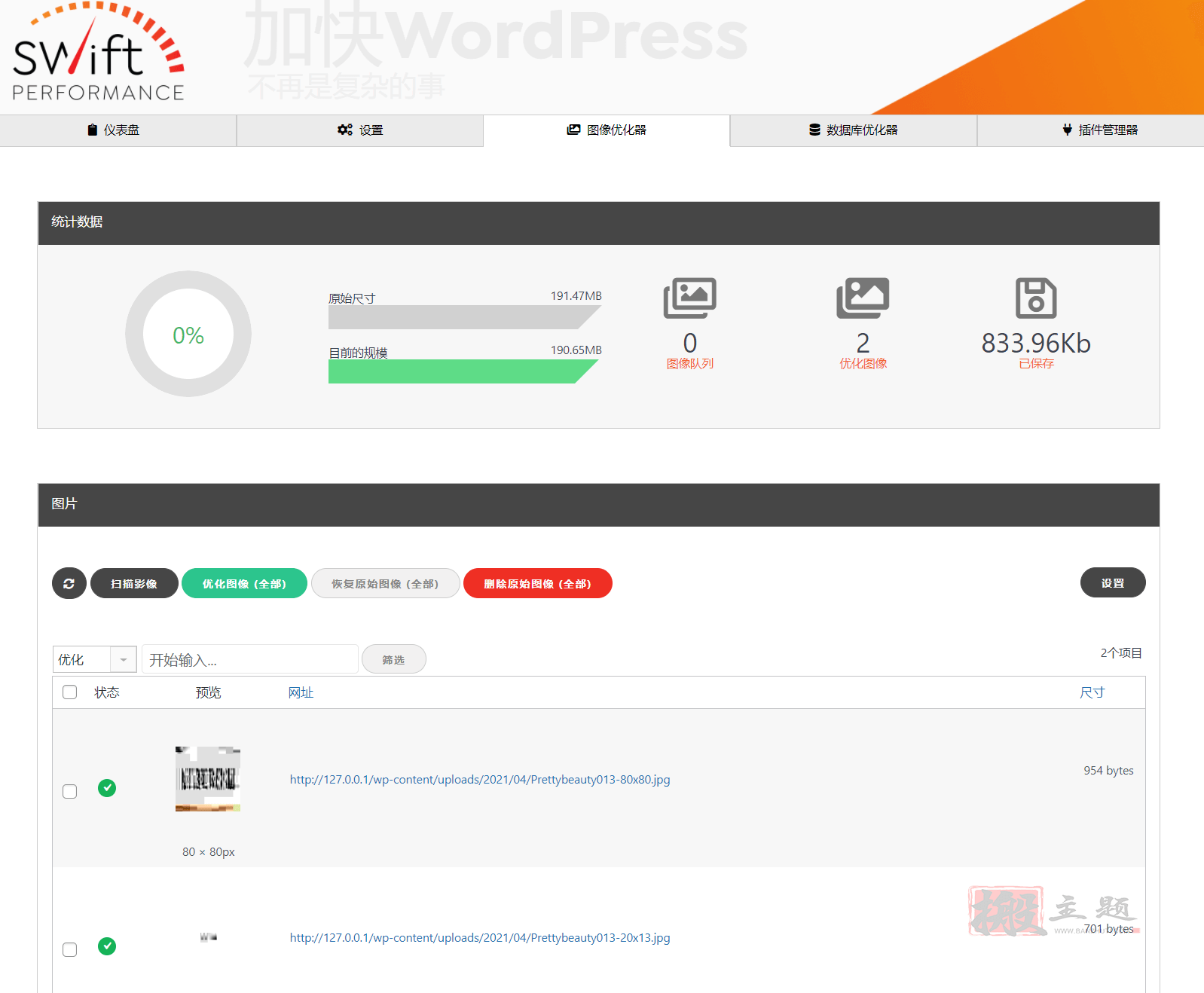
Task: Click the 预览 column header
Action: click(209, 692)
